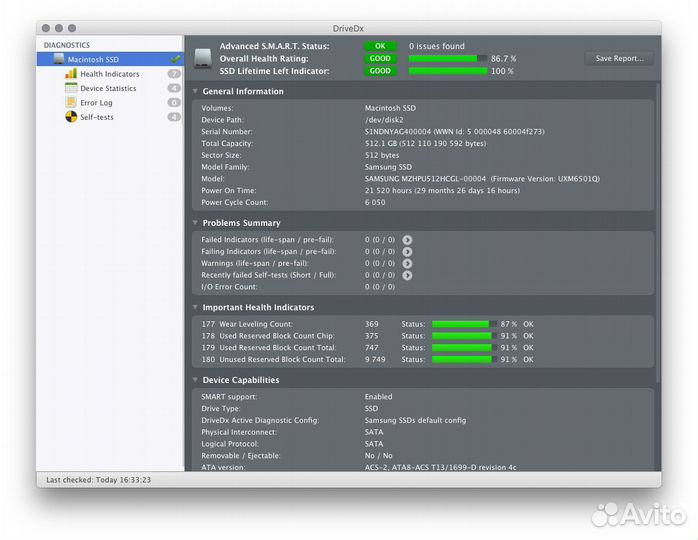Image resolution: width=698 pixels, height=540 pixels.
Task: Collapse the Important Health Indicators section
Action: 195,307
